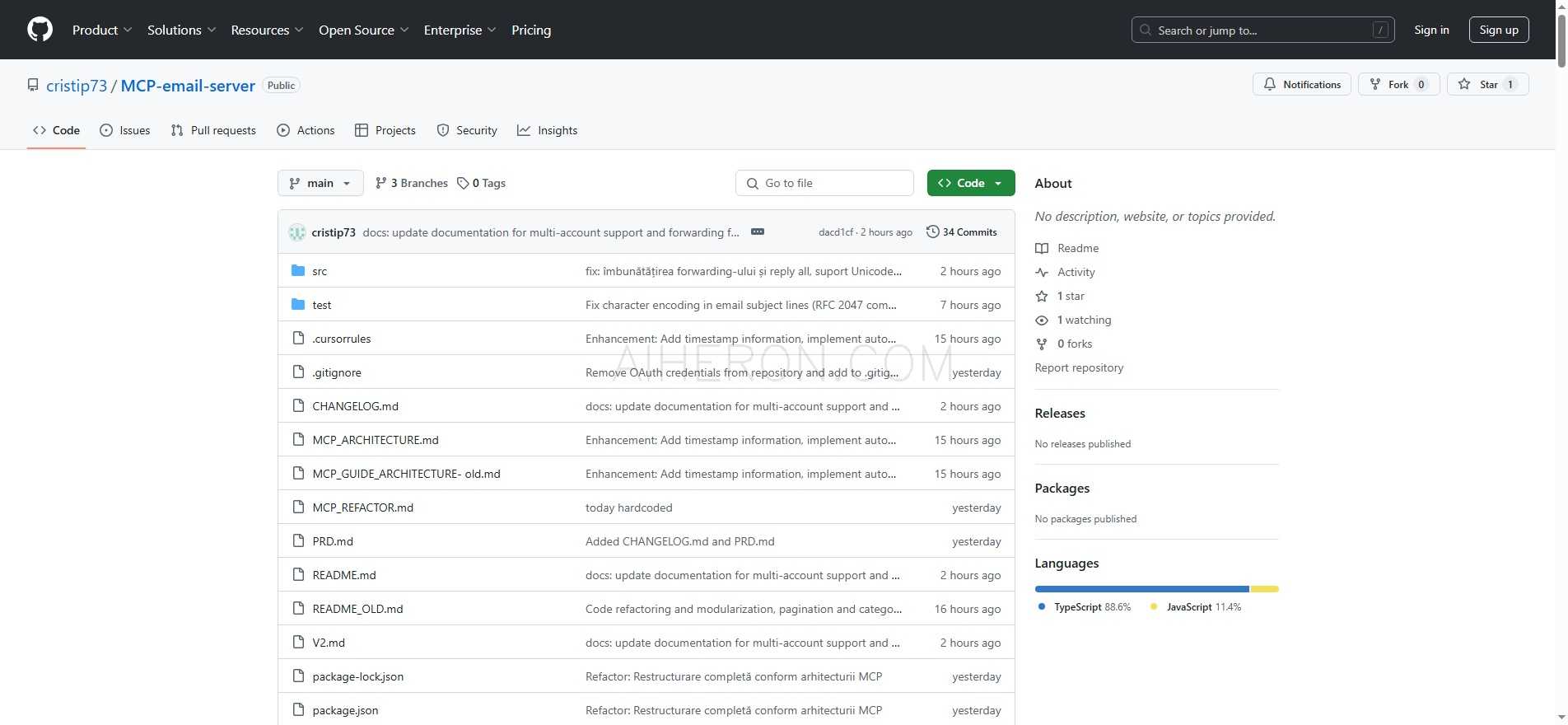Viewport: 1568px width, 725px height.
Task: Focus the Go to file field
Action: pyautogui.click(x=824, y=183)
